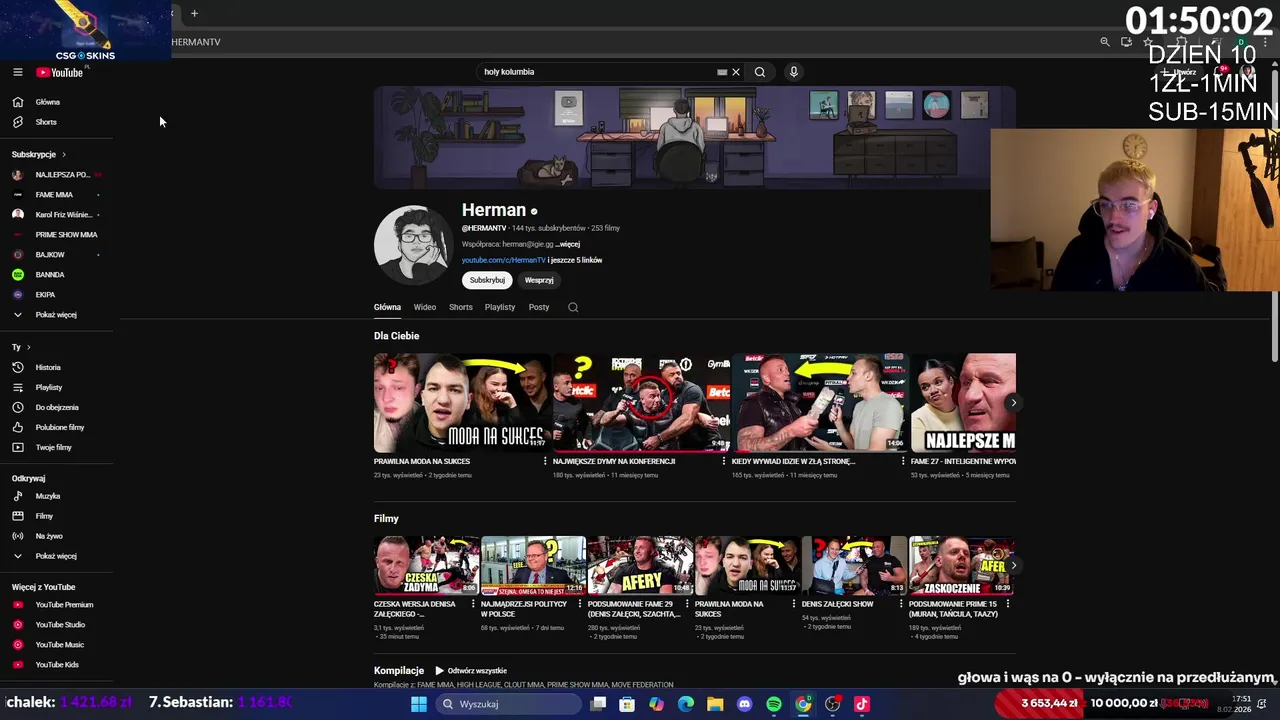Open Do obejrzenia watch-later list

(x=56, y=407)
